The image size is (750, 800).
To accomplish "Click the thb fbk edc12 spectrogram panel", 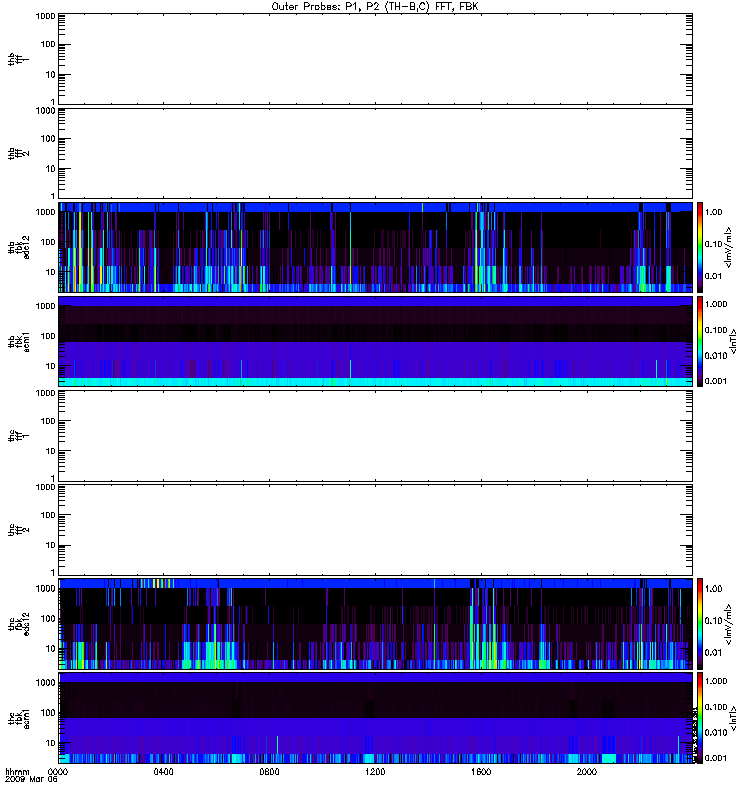I will click(376, 247).
